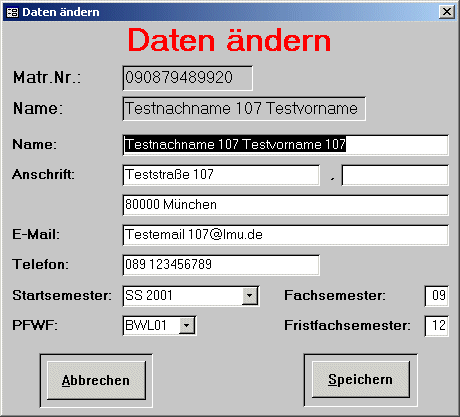Expand the PFWF dropdown arrow
This screenshot has width=460, height=417.
coord(187,326)
